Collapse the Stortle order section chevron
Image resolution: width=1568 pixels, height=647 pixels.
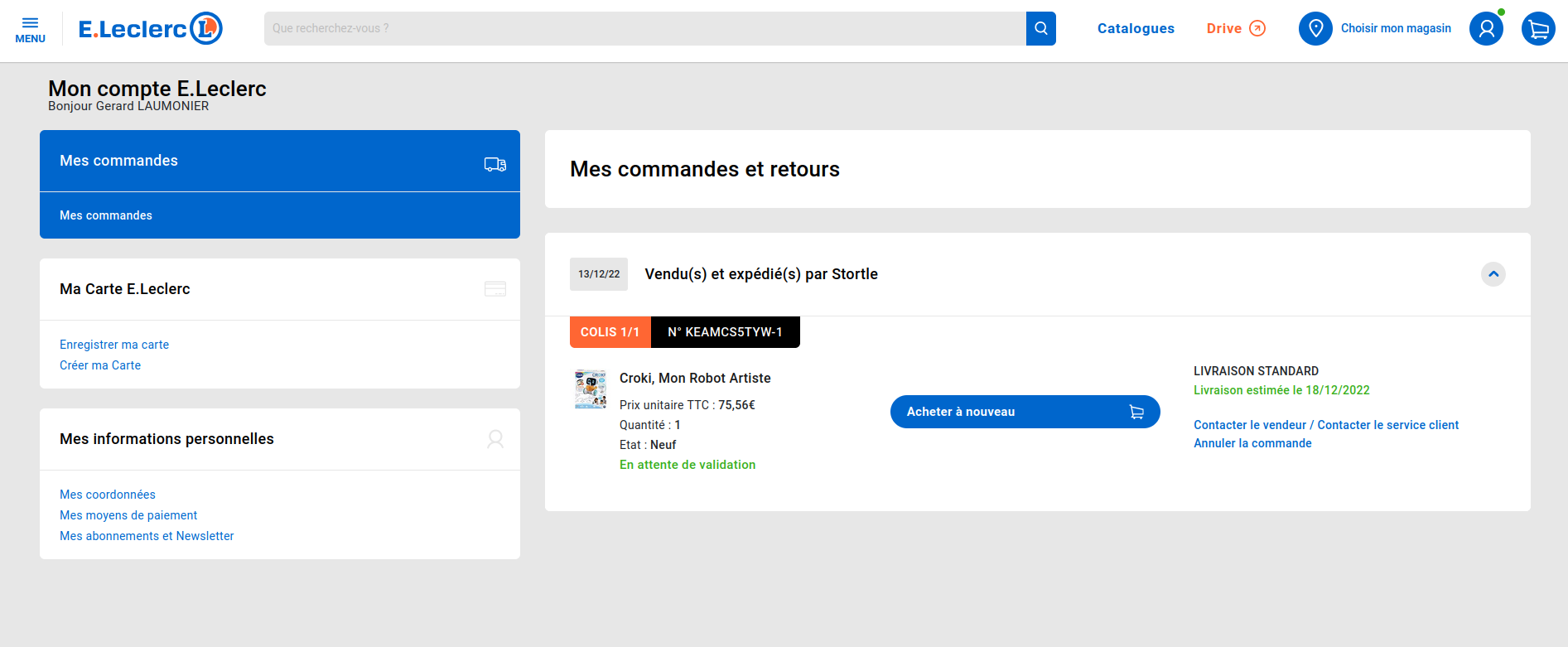[x=1493, y=274]
